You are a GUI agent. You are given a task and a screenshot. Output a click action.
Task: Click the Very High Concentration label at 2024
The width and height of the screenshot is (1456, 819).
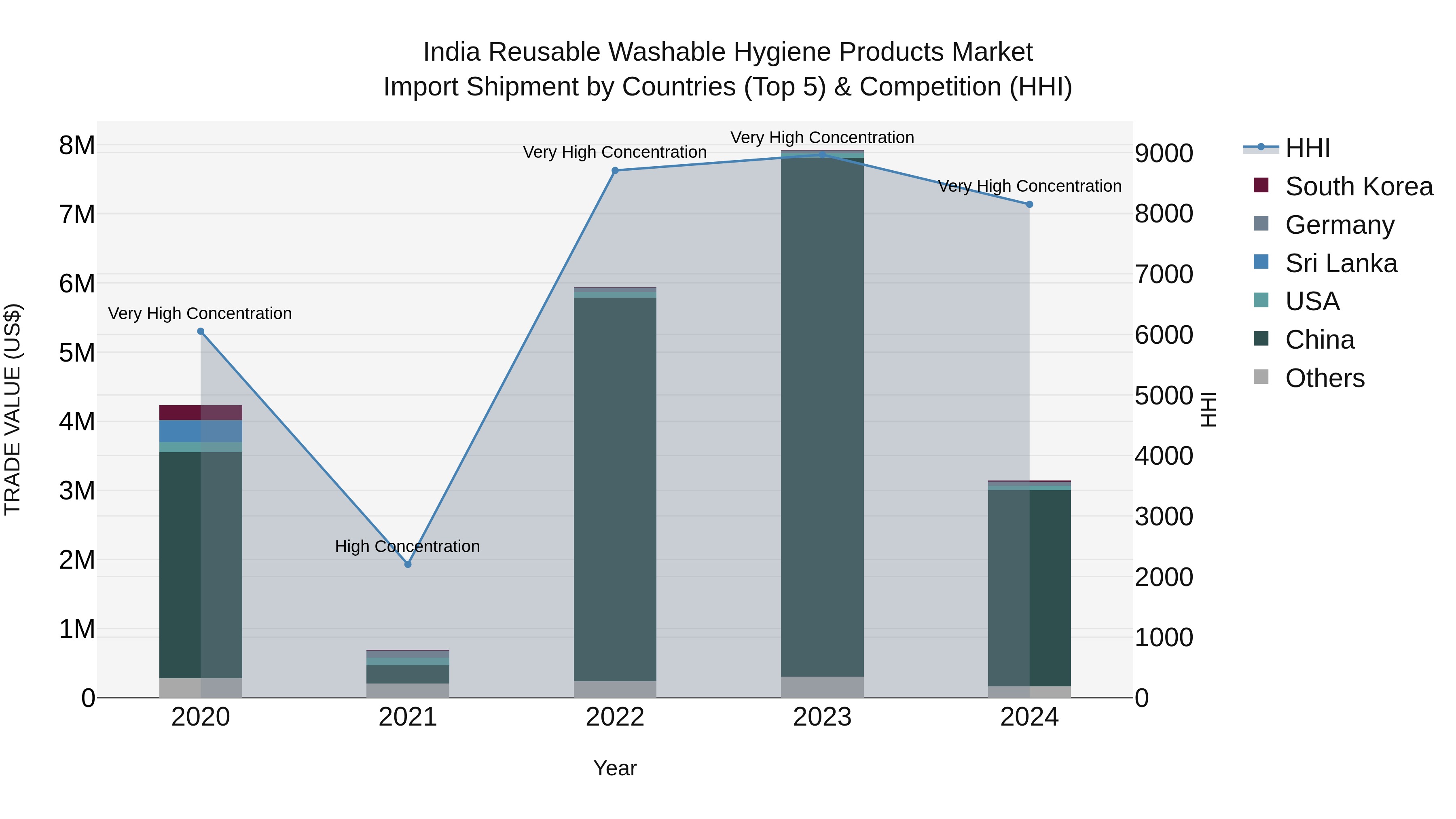[1030, 186]
